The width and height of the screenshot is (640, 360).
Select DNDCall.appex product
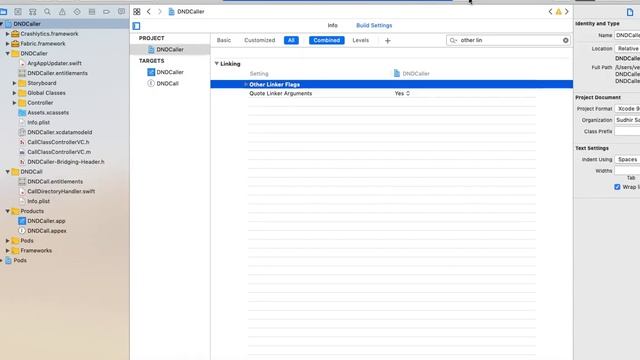click(47, 231)
